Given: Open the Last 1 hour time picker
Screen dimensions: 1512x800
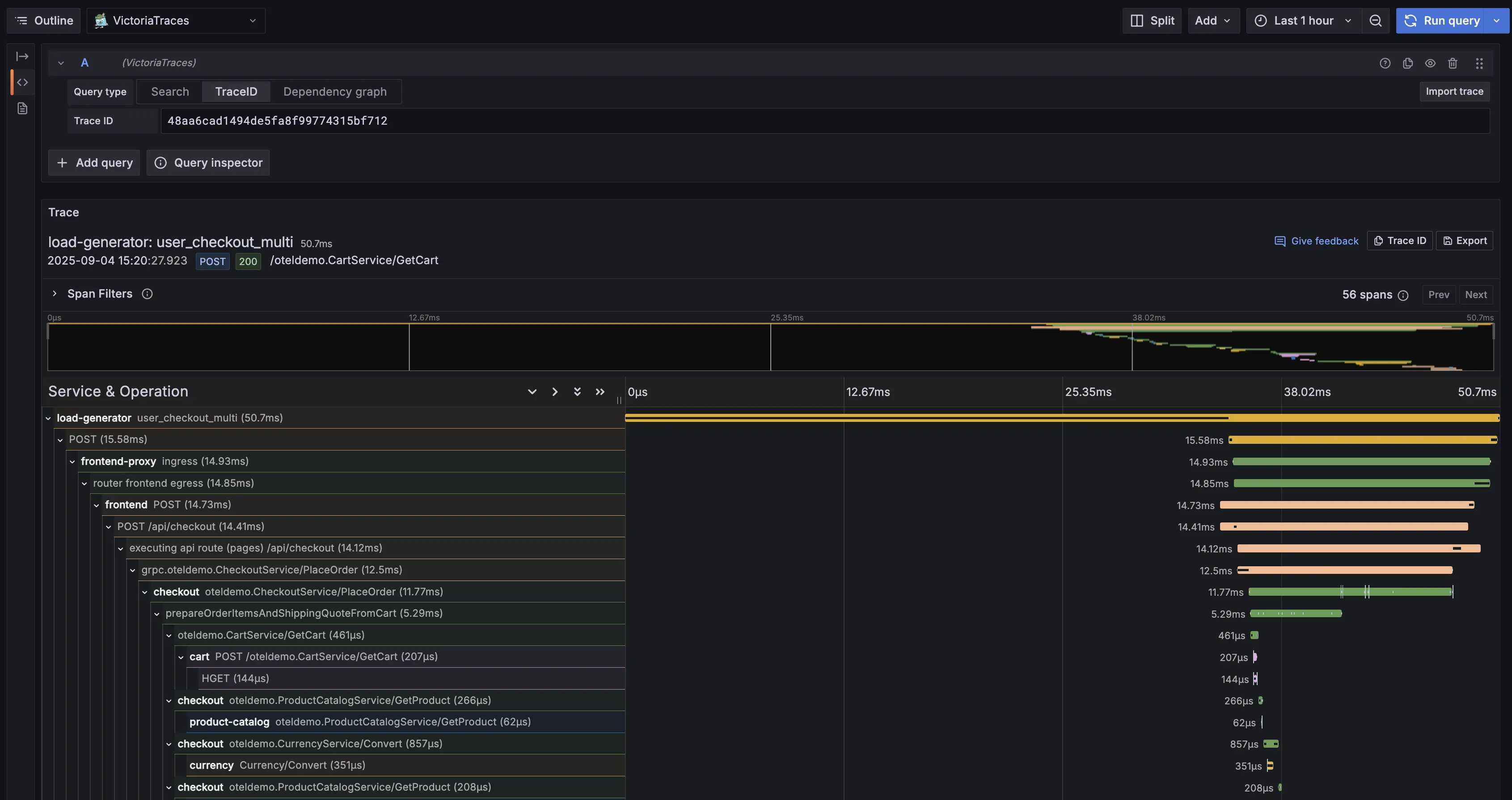Looking at the screenshot, I should (x=1303, y=21).
